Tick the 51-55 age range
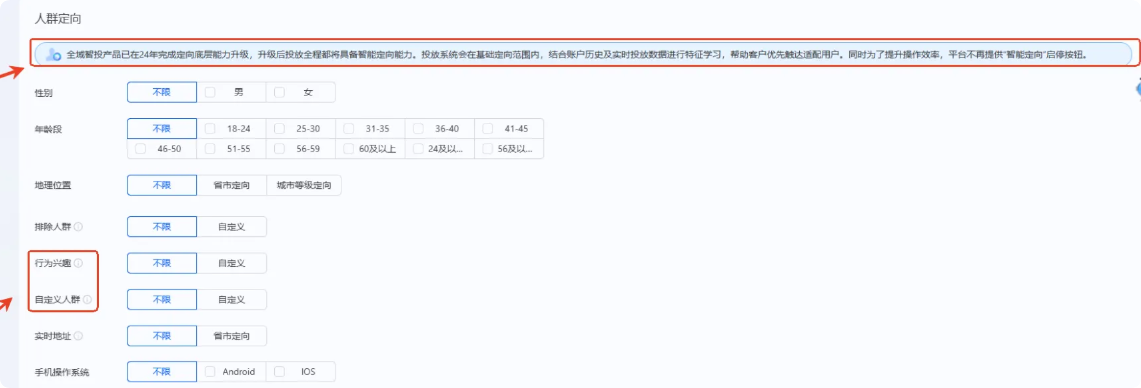 [210, 149]
